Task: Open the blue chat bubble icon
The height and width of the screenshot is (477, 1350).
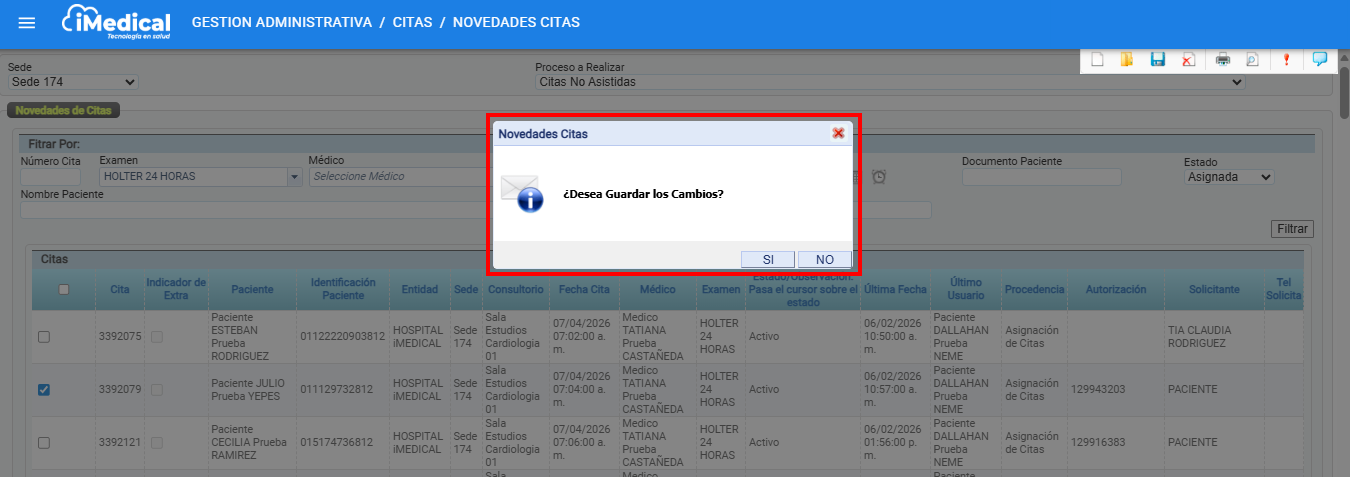Action: click(x=1319, y=59)
